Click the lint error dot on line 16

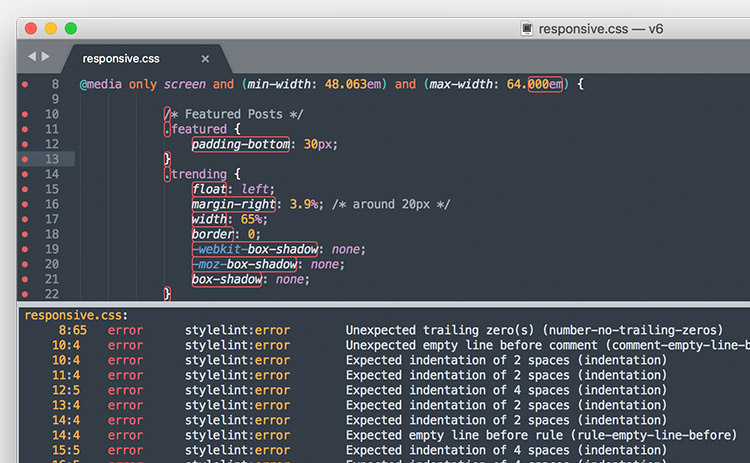(25, 204)
